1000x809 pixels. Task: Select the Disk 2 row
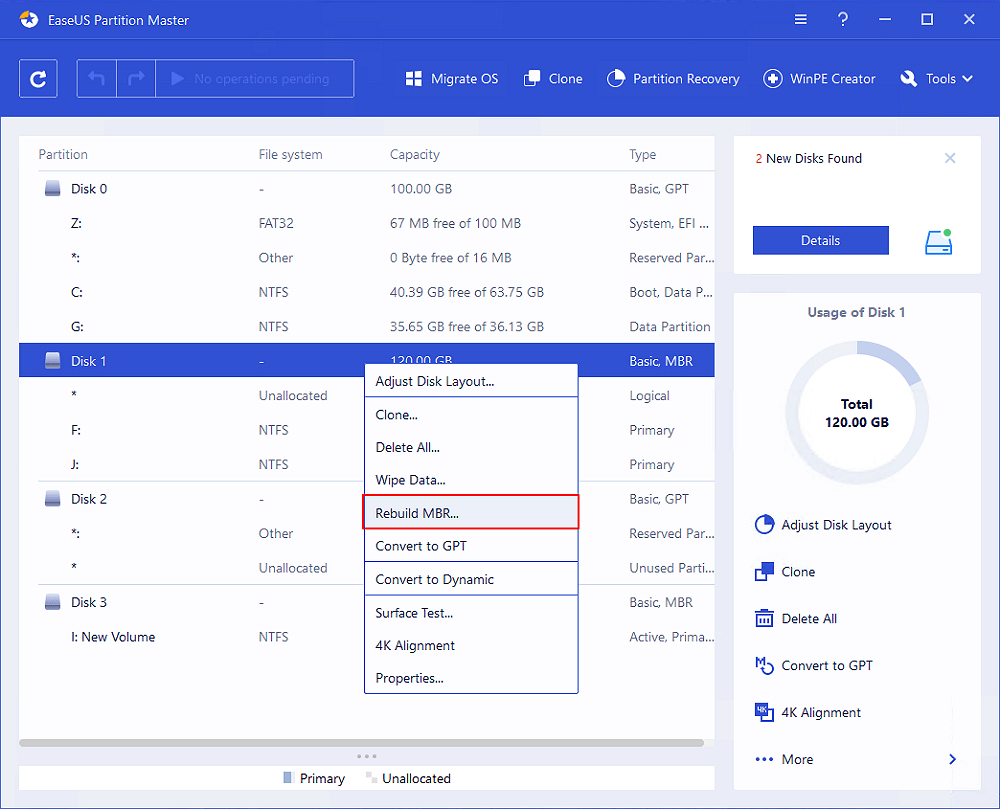[367, 499]
